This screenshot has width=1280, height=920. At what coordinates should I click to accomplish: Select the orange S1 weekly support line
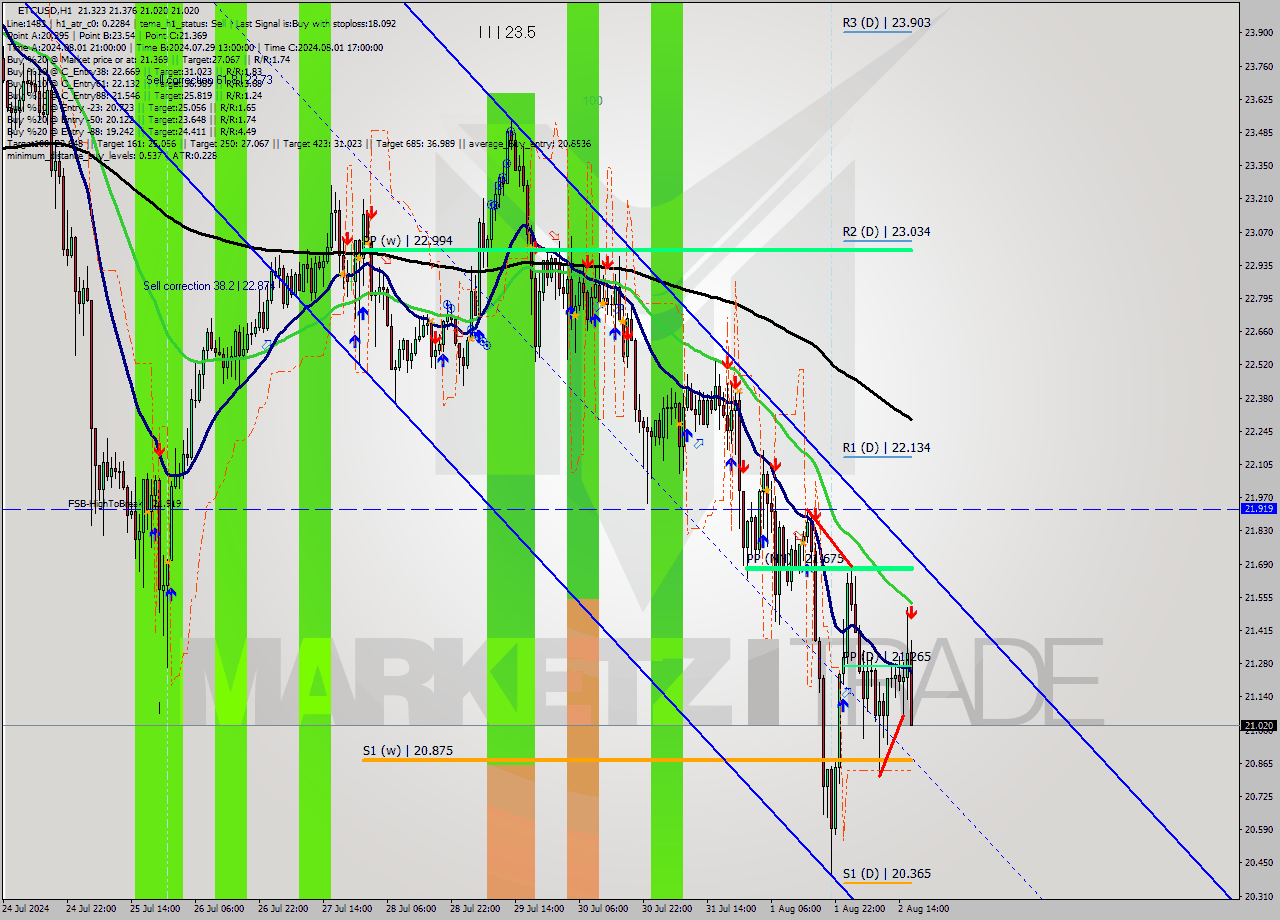pyautogui.click(x=636, y=760)
